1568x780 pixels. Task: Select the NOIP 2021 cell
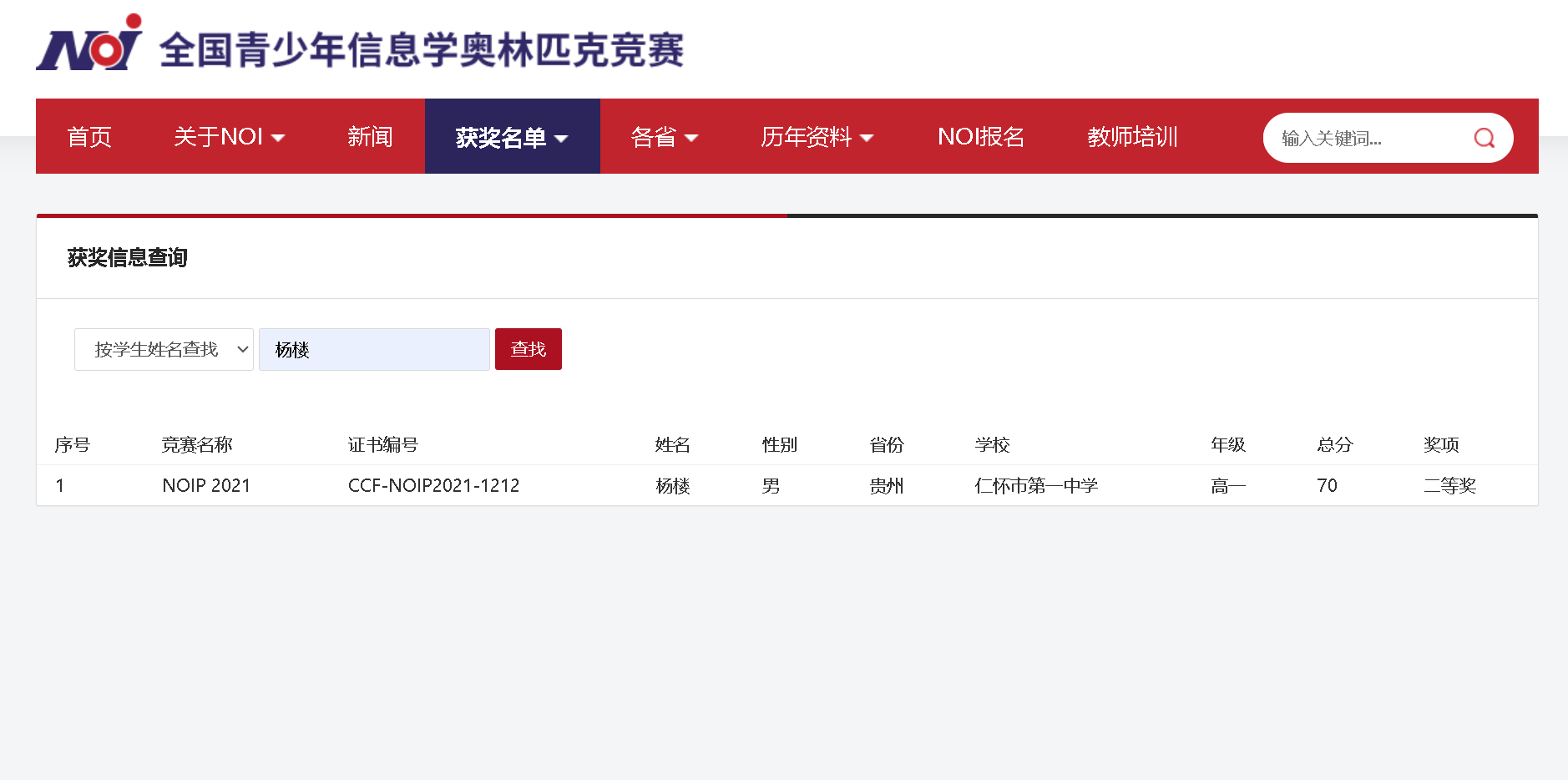206,486
